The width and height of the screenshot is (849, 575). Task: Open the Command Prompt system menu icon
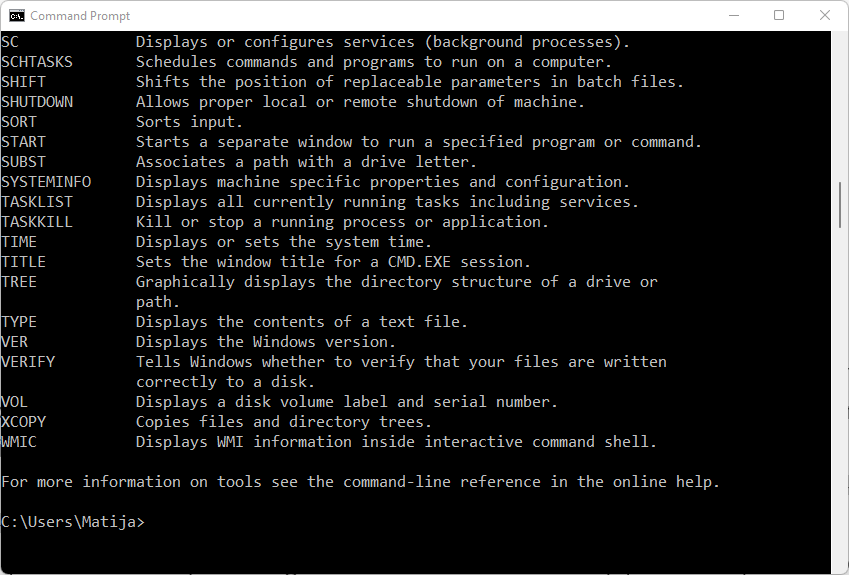[x=17, y=16]
